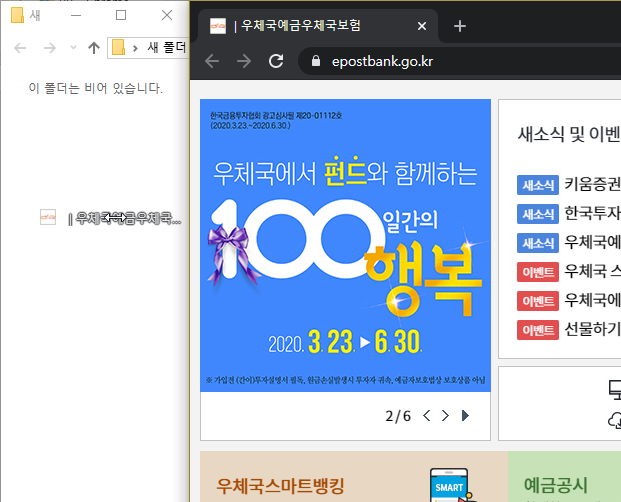This screenshot has width=621, height=502.
Task: Click the dragged 우체국예금우체국 shortcut icon
Action: pos(48,217)
